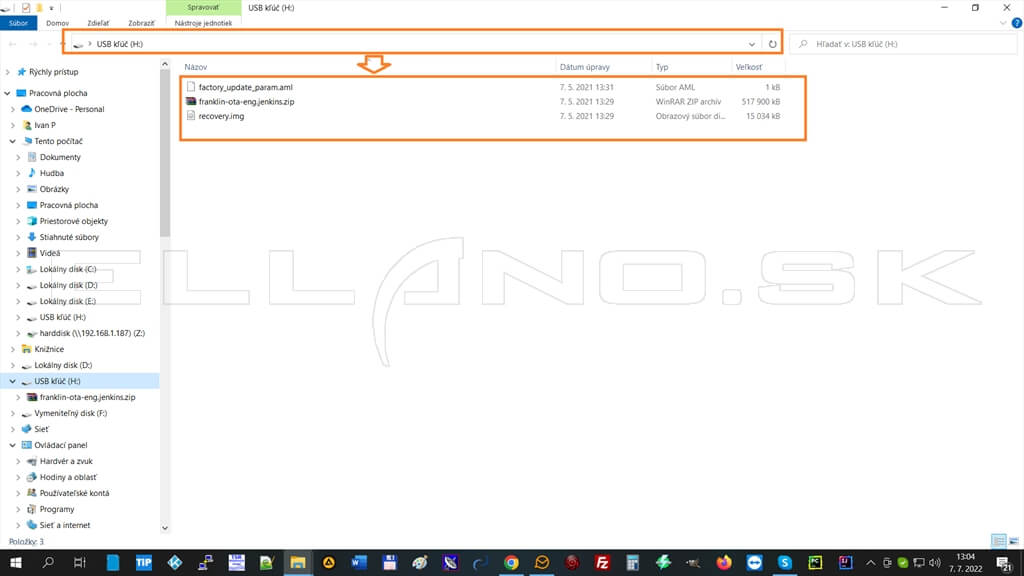Refresh the USB kľúč (H:) folder
The image size is (1024, 576).
[773, 44]
